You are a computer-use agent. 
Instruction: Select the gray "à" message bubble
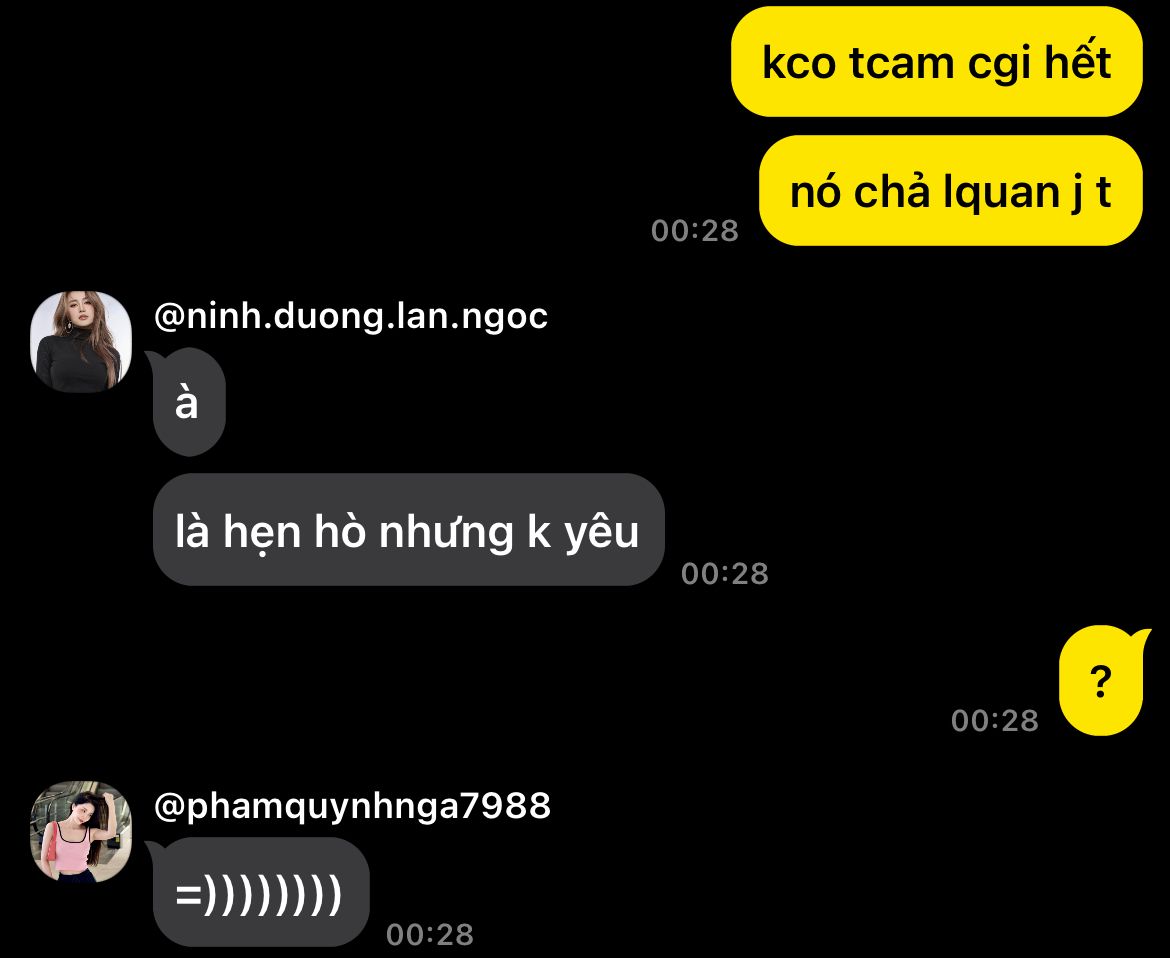(187, 402)
